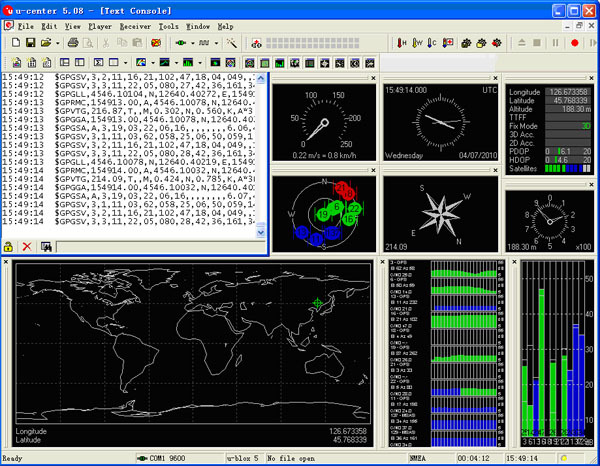
Task: Click 'NMEA' protocol status entry
Action: [417, 458]
